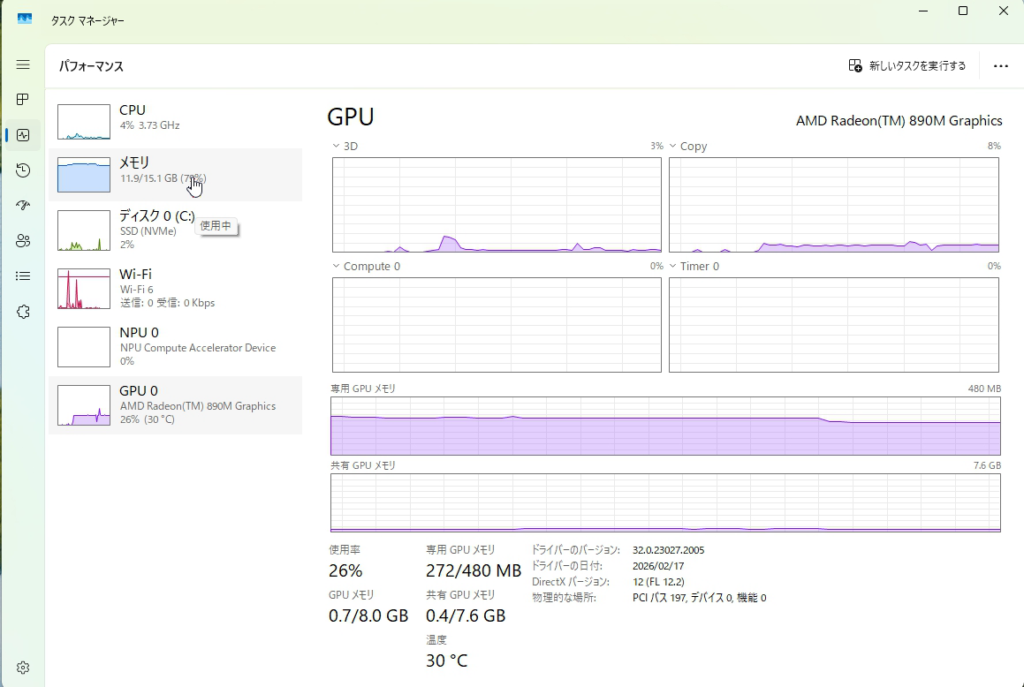Viewport: 1024px width, 687px height.
Task: Expand the Copy engine graph dropdown
Action: coord(673,146)
